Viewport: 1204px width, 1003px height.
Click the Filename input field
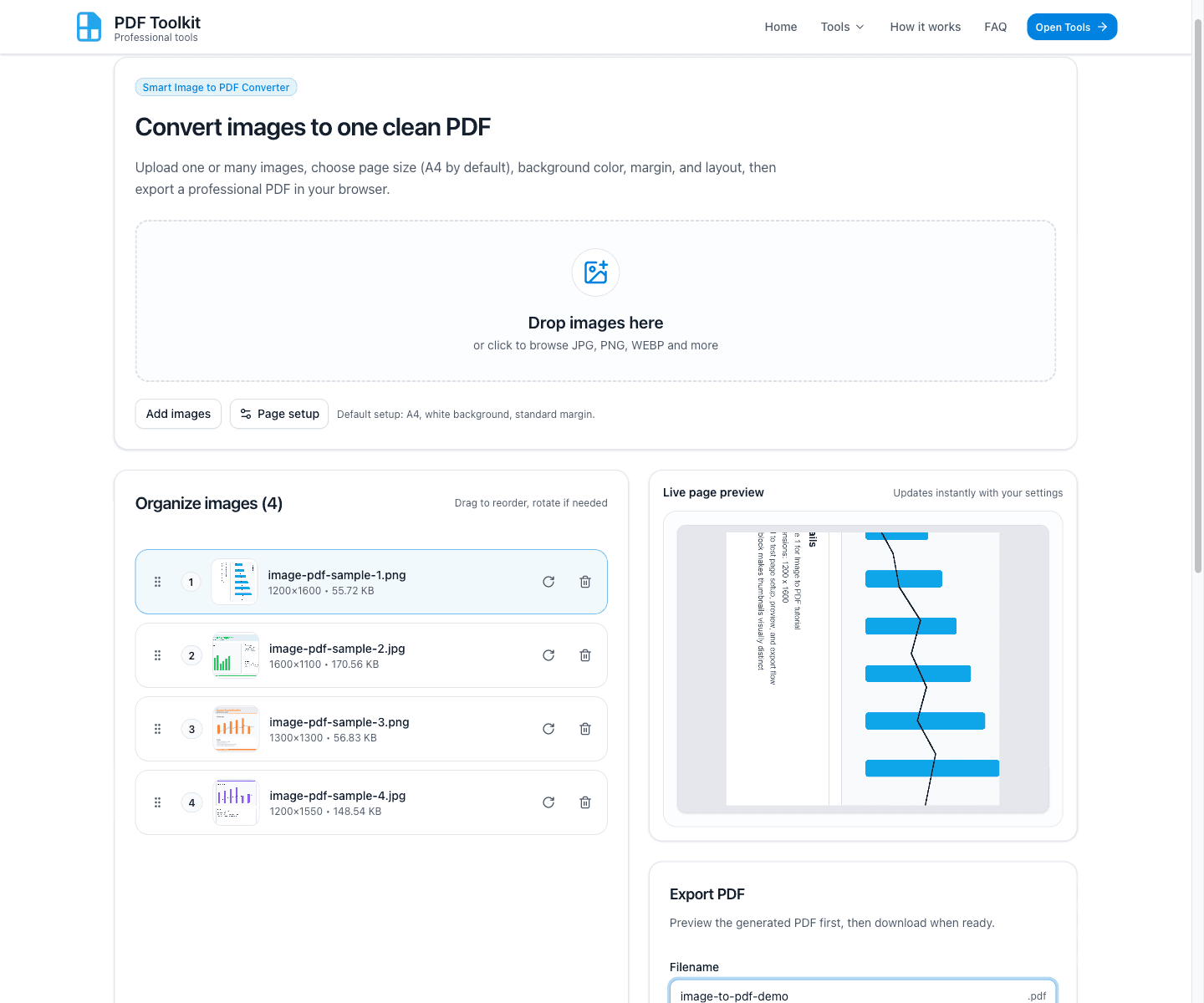click(x=849, y=995)
